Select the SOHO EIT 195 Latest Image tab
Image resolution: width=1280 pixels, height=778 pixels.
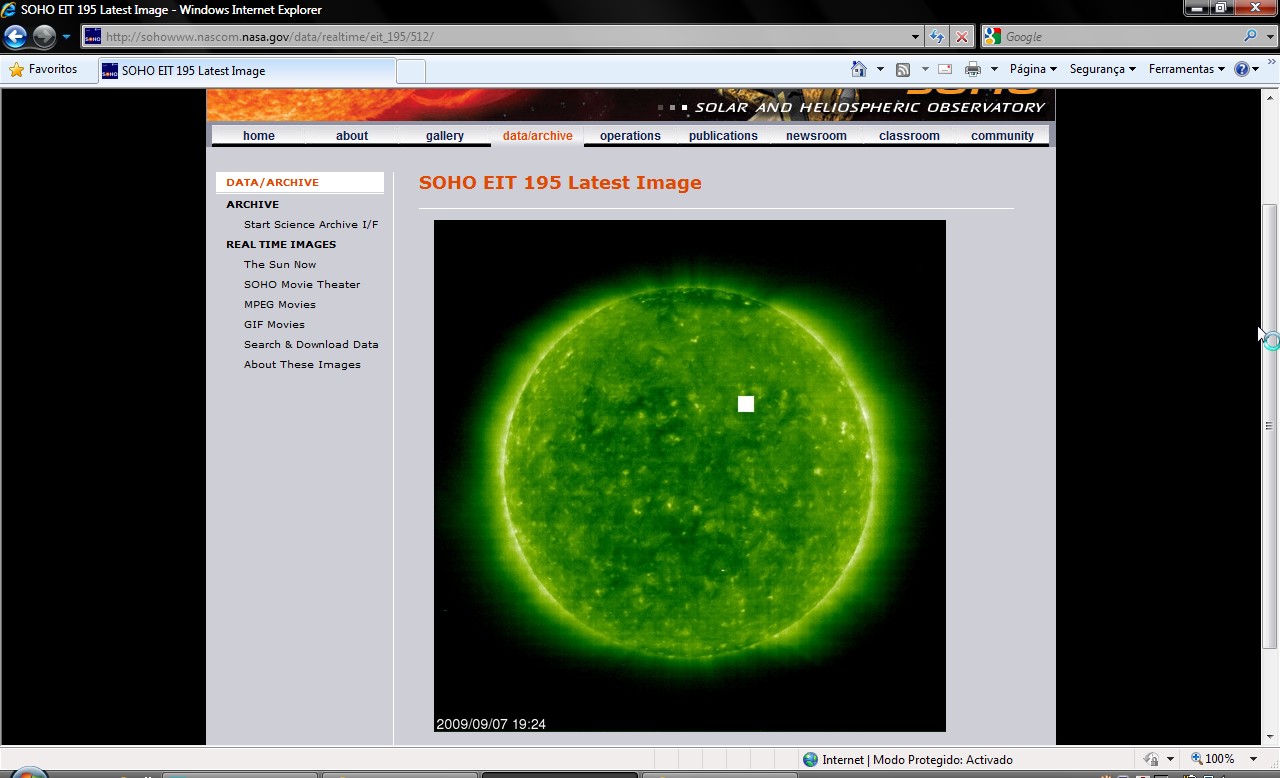[246, 71]
